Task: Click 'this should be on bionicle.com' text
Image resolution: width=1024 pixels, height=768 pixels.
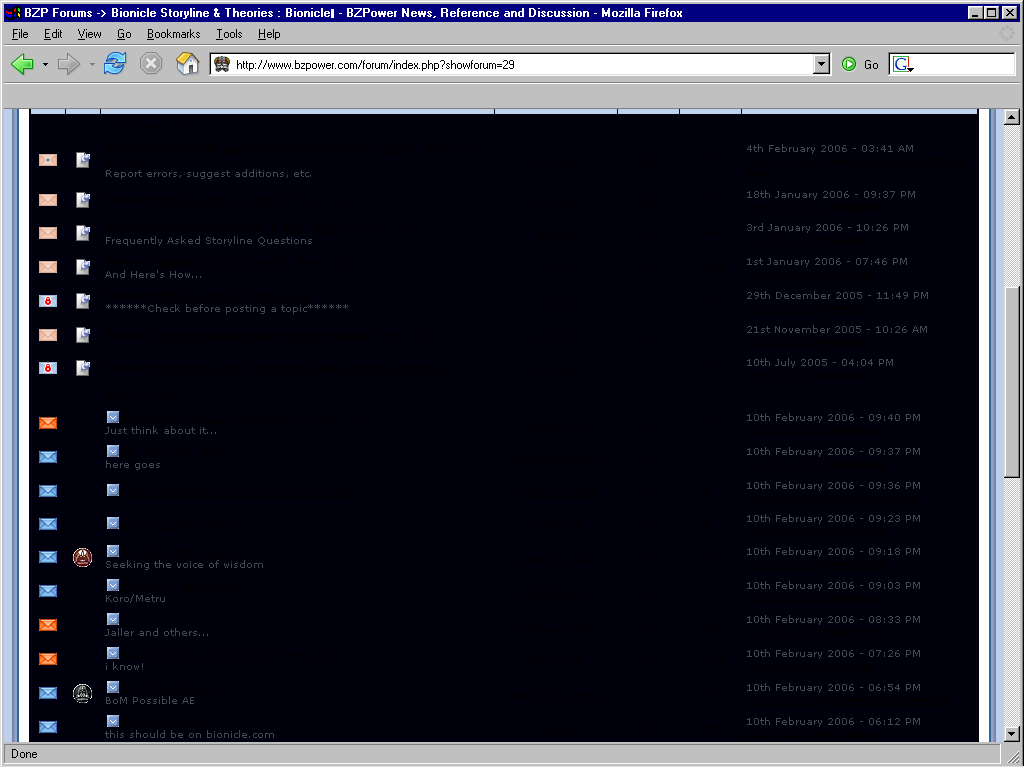Action: (x=189, y=734)
